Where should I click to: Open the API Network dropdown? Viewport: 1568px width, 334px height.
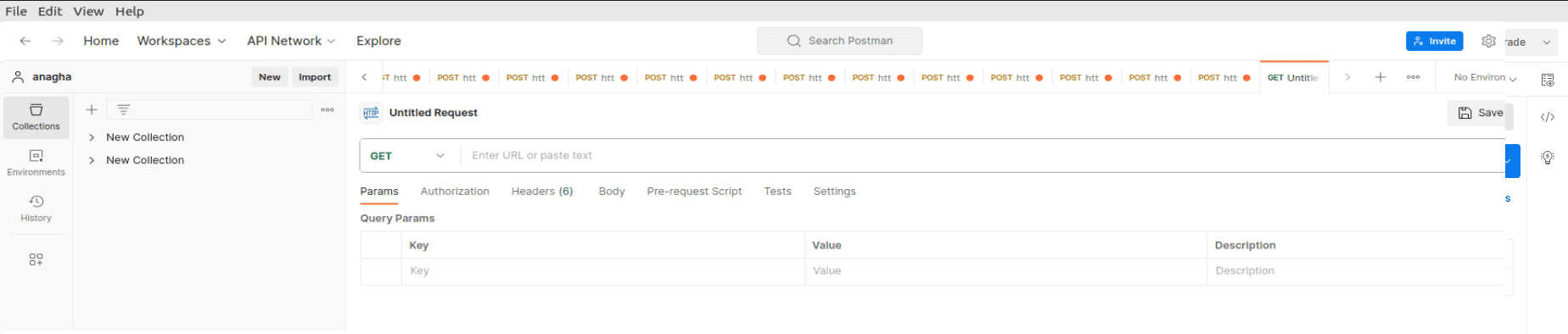click(x=291, y=41)
